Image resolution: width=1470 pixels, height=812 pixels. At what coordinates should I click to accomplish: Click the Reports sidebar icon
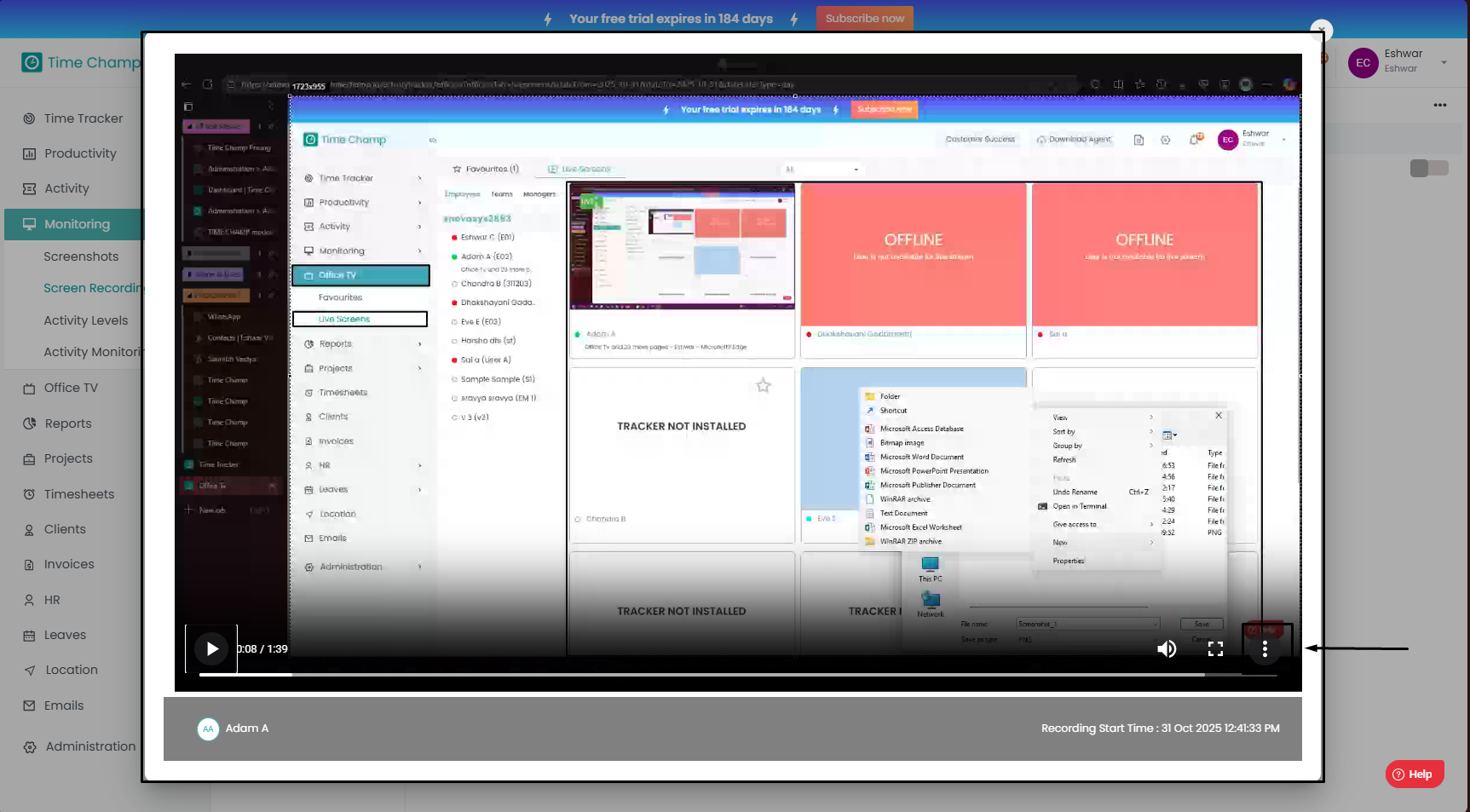(x=29, y=423)
